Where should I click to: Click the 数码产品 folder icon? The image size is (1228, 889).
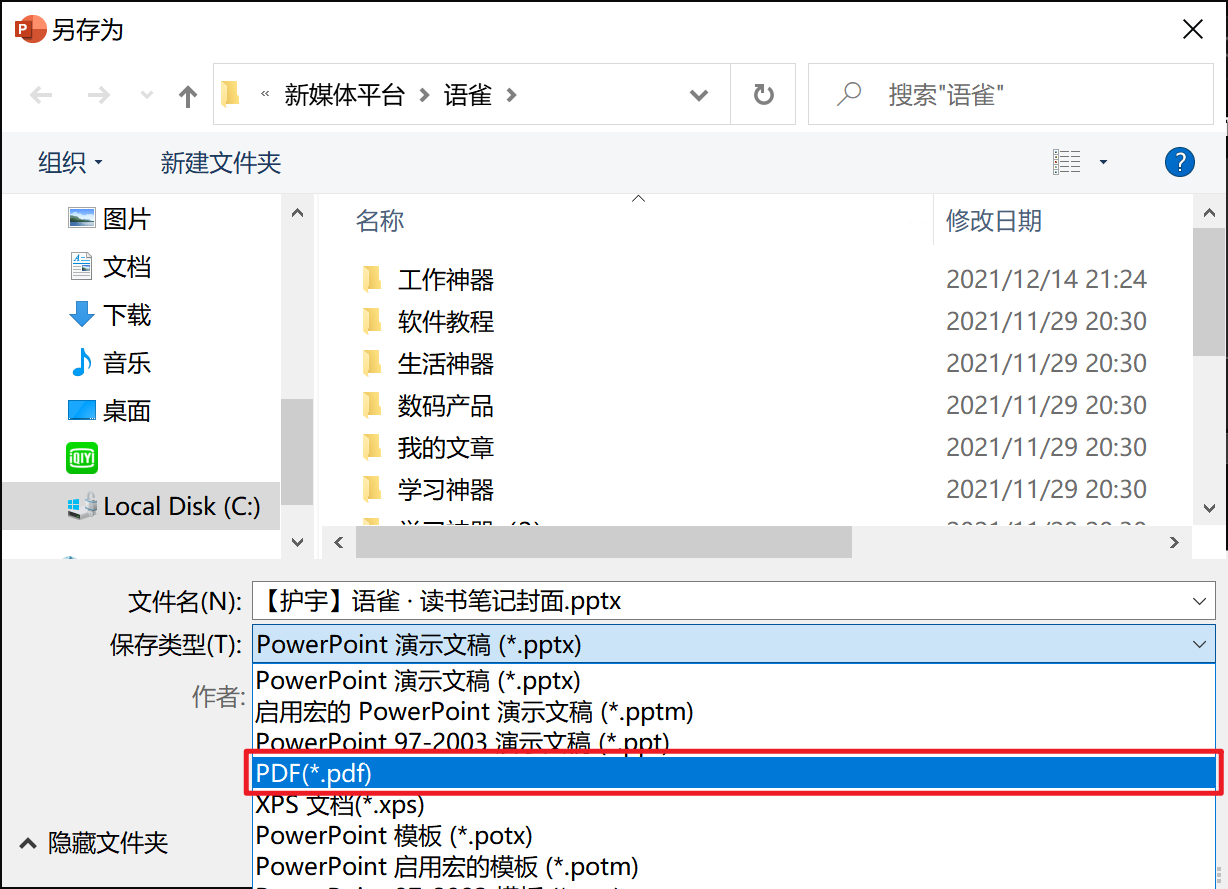[x=372, y=404]
